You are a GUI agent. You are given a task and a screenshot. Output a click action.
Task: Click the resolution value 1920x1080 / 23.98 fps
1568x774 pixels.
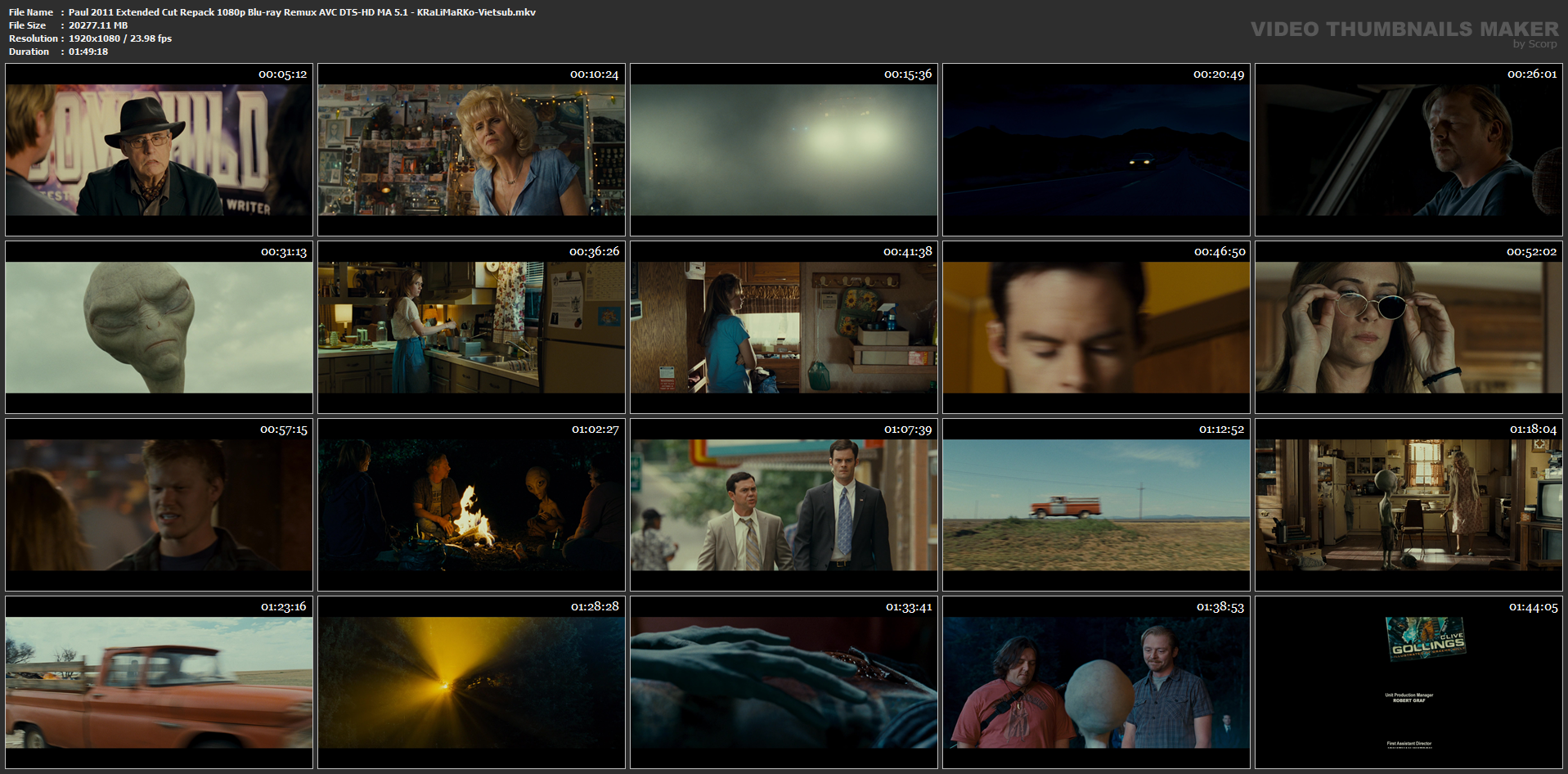pos(120,38)
